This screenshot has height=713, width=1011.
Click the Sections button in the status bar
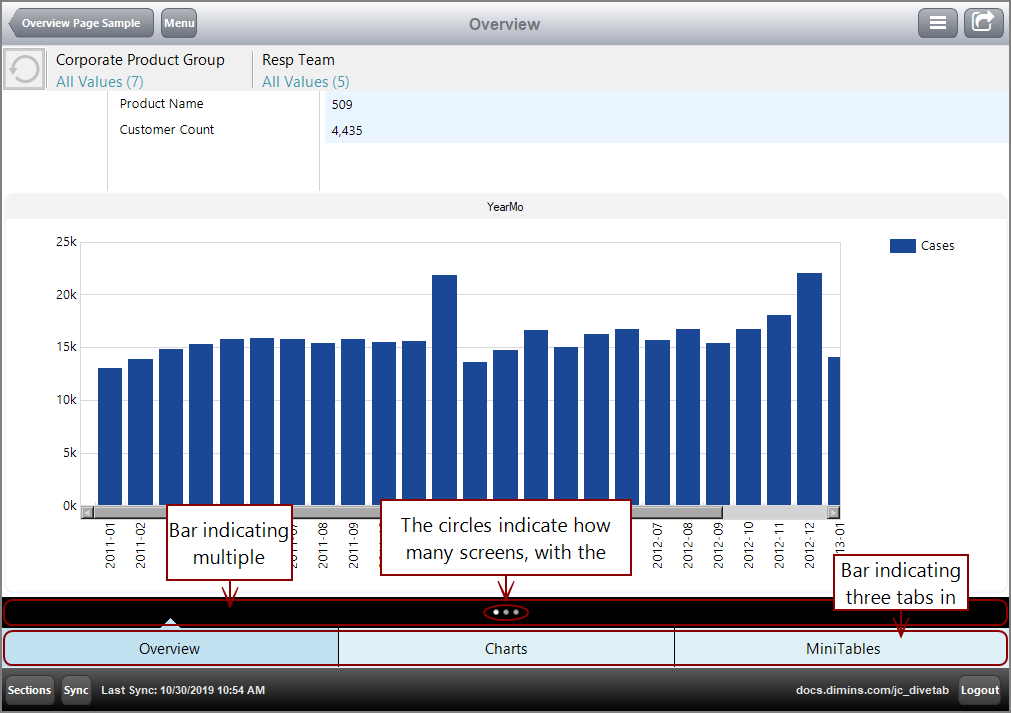tap(29, 690)
